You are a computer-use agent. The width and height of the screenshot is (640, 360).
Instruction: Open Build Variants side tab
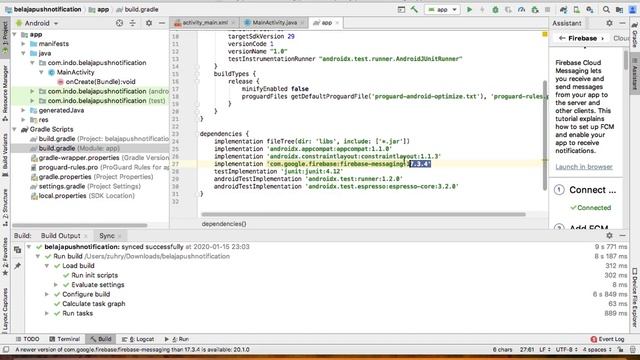pyautogui.click(x=5, y=154)
